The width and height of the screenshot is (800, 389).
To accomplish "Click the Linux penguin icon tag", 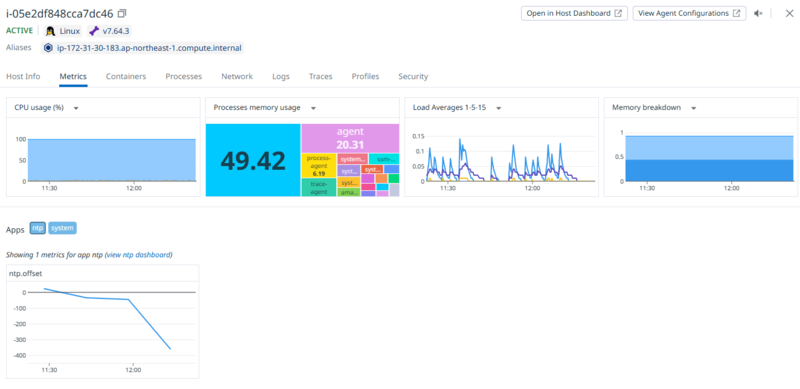I will pos(50,31).
